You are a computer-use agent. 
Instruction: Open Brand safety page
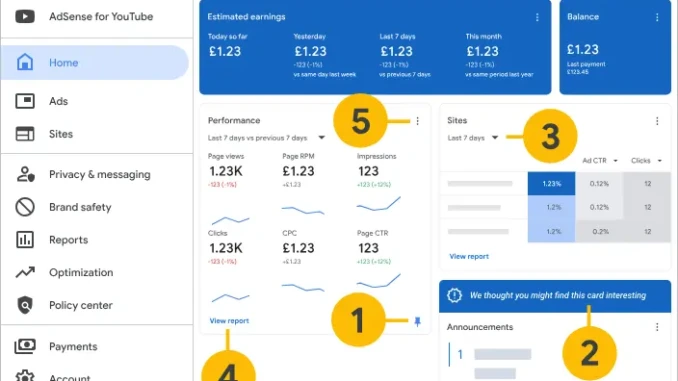point(80,207)
